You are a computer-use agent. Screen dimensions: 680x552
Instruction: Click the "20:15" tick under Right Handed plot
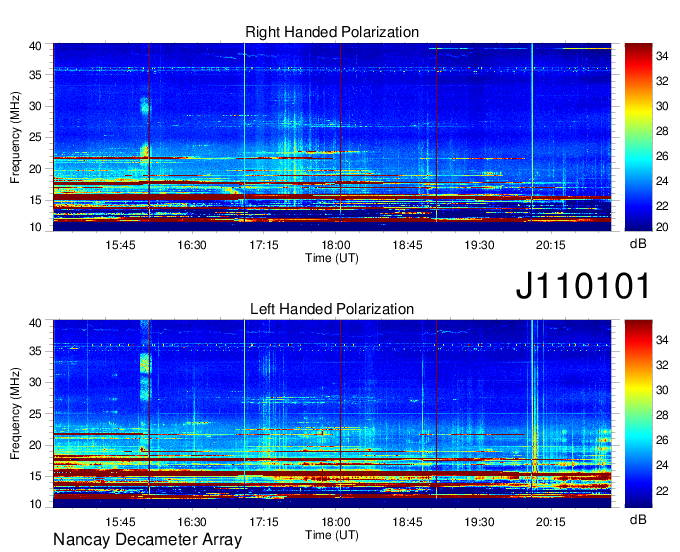[551, 245]
